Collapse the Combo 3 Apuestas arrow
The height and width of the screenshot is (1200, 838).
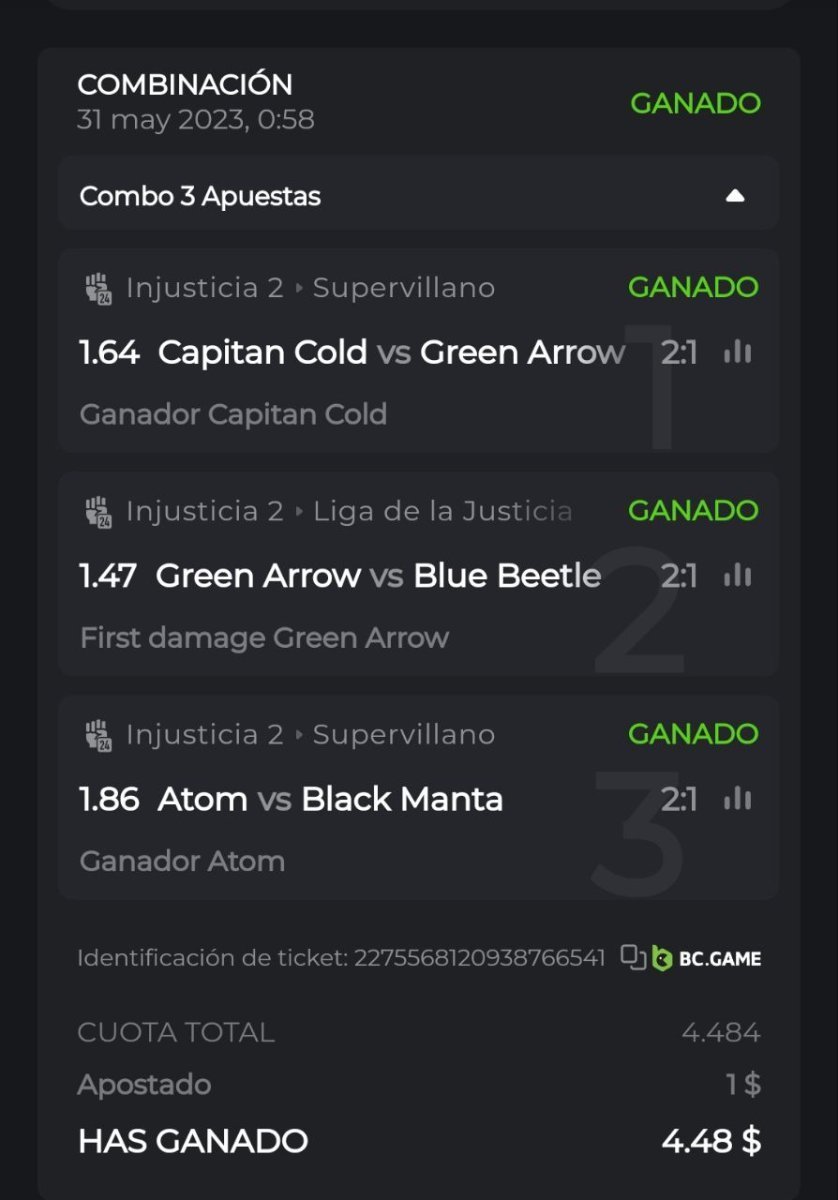(735, 196)
